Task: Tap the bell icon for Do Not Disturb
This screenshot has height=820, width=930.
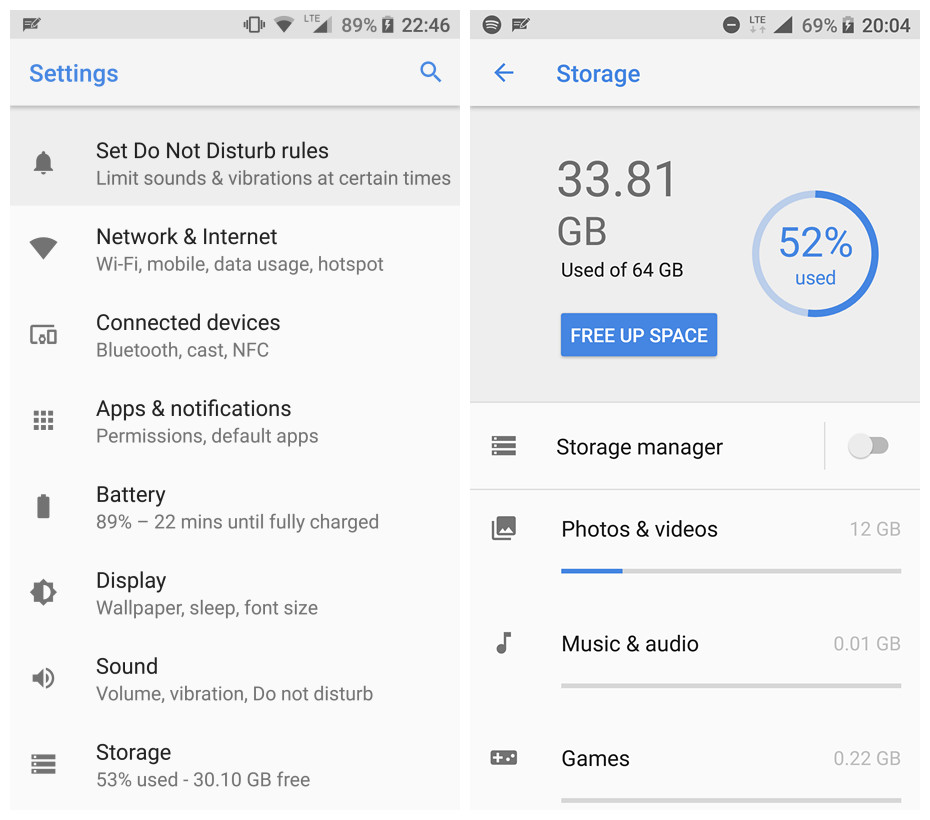Action: (43, 162)
